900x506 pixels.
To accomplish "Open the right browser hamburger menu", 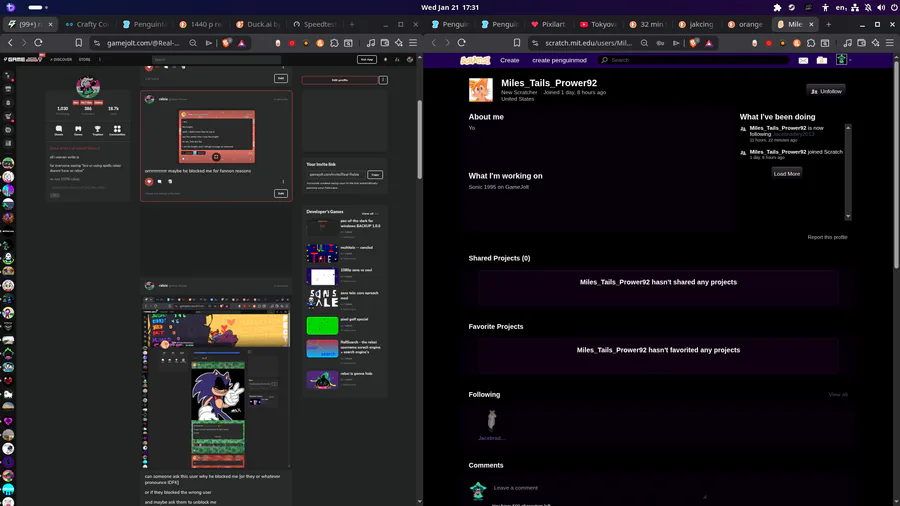I will [890, 43].
